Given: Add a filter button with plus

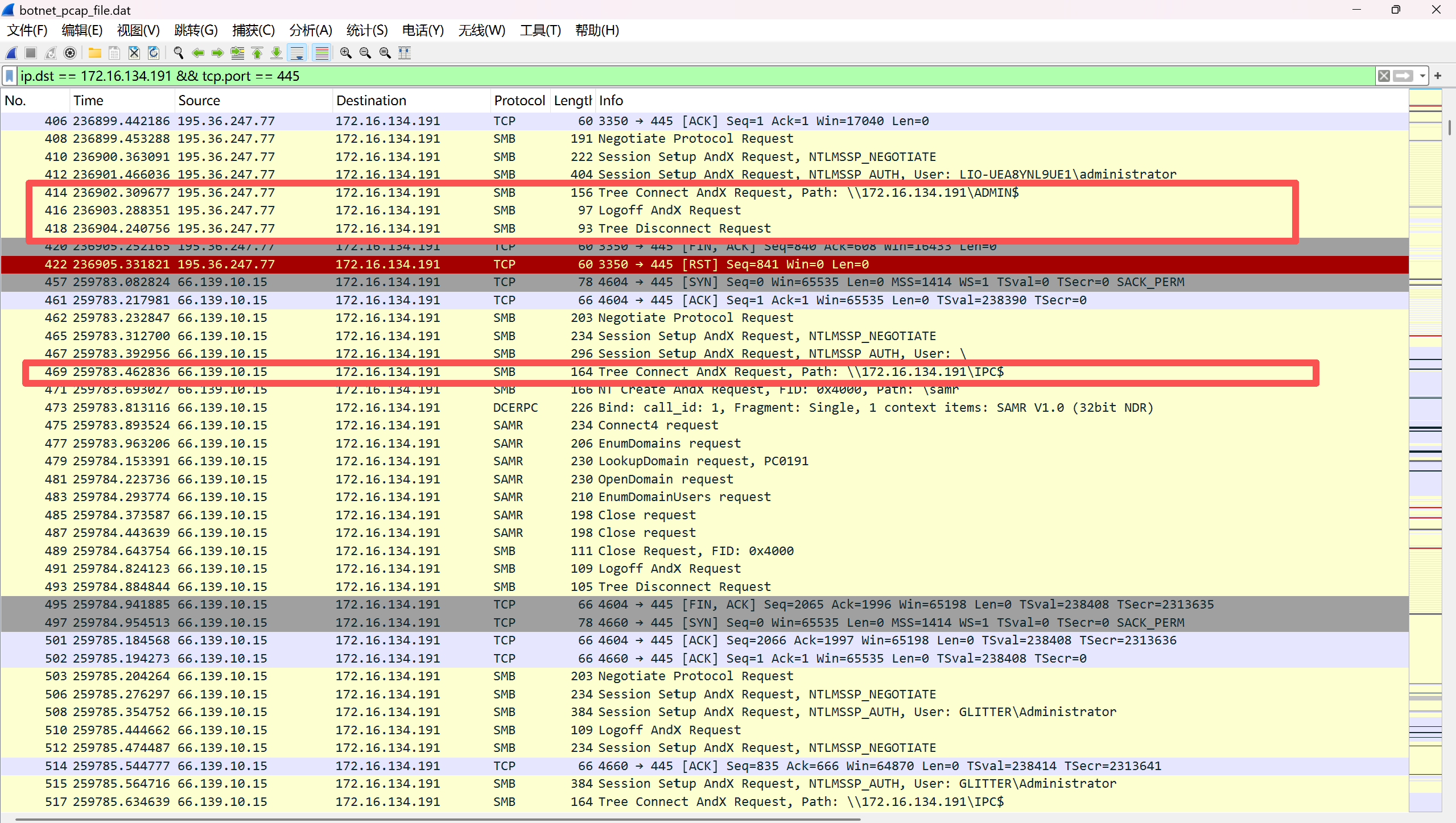Looking at the screenshot, I should pos(1438,76).
